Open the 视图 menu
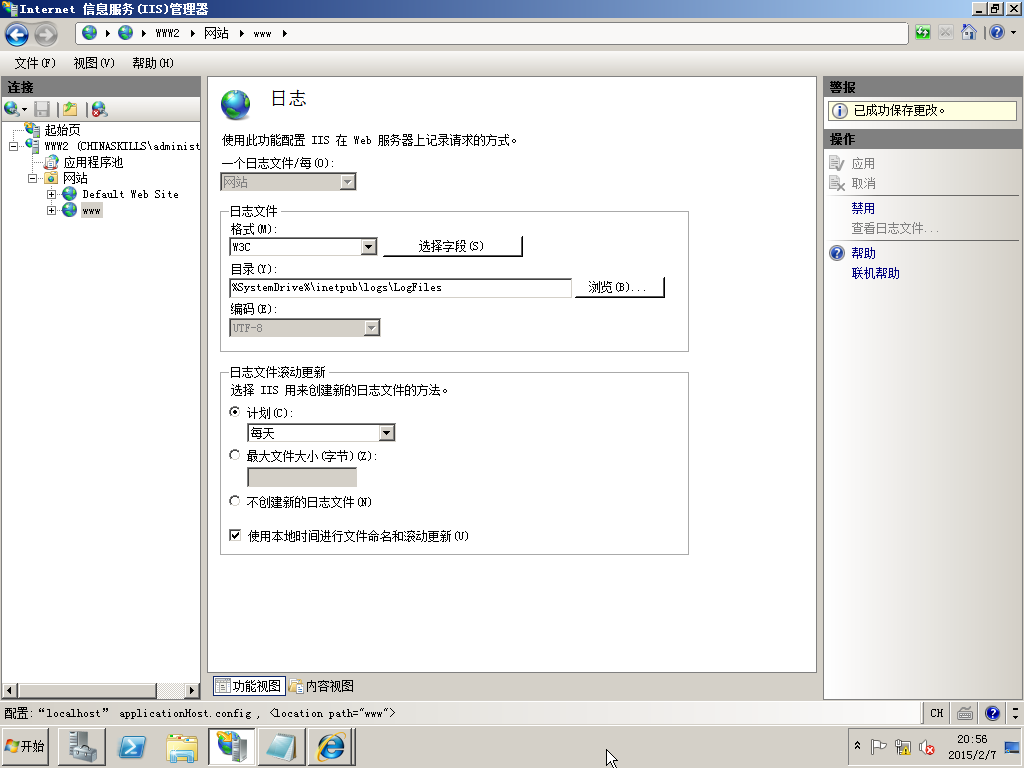Image resolution: width=1024 pixels, height=768 pixels. click(x=94, y=63)
